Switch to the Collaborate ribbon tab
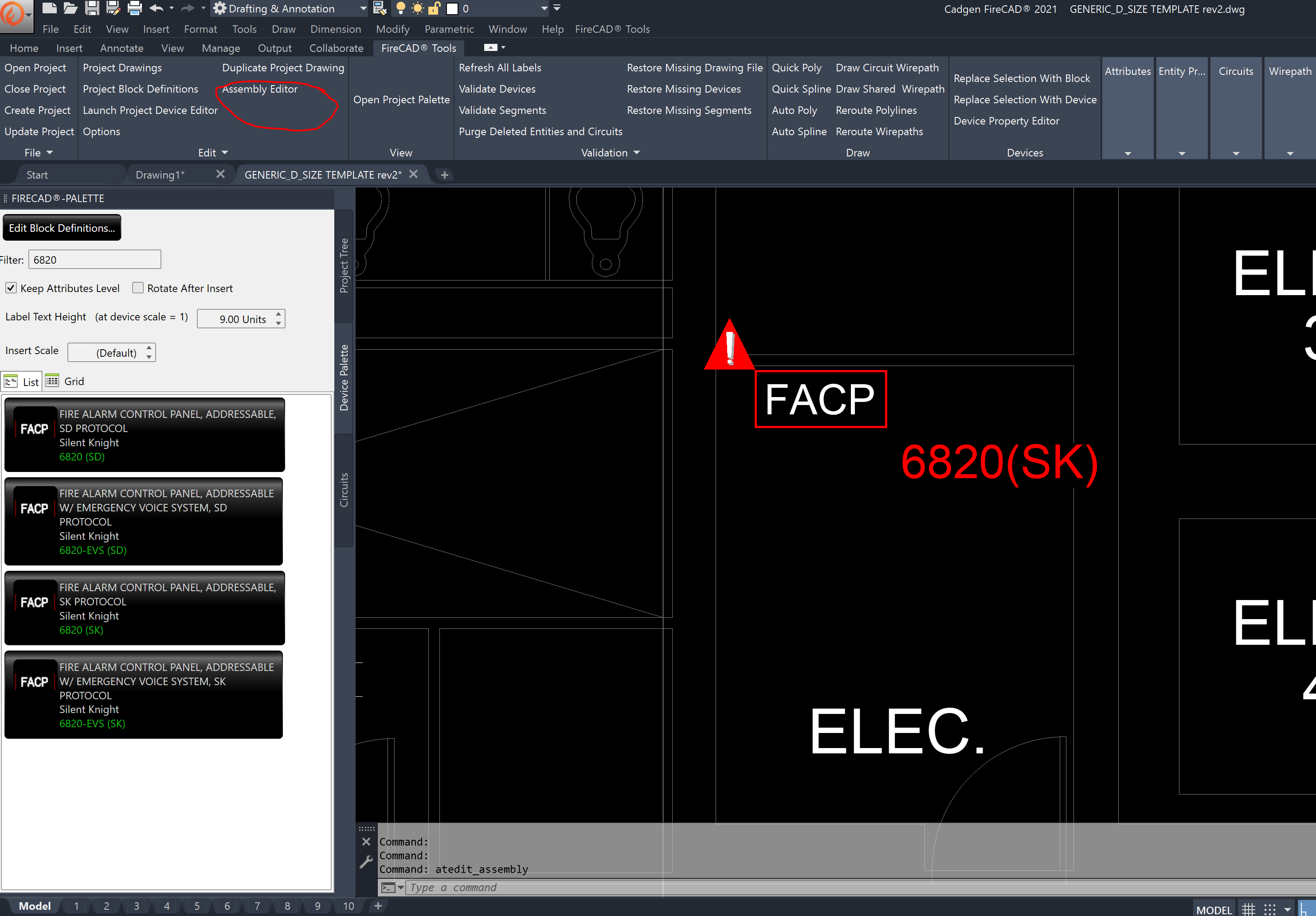Image resolution: width=1316 pixels, height=916 pixels. click(337, 48)
